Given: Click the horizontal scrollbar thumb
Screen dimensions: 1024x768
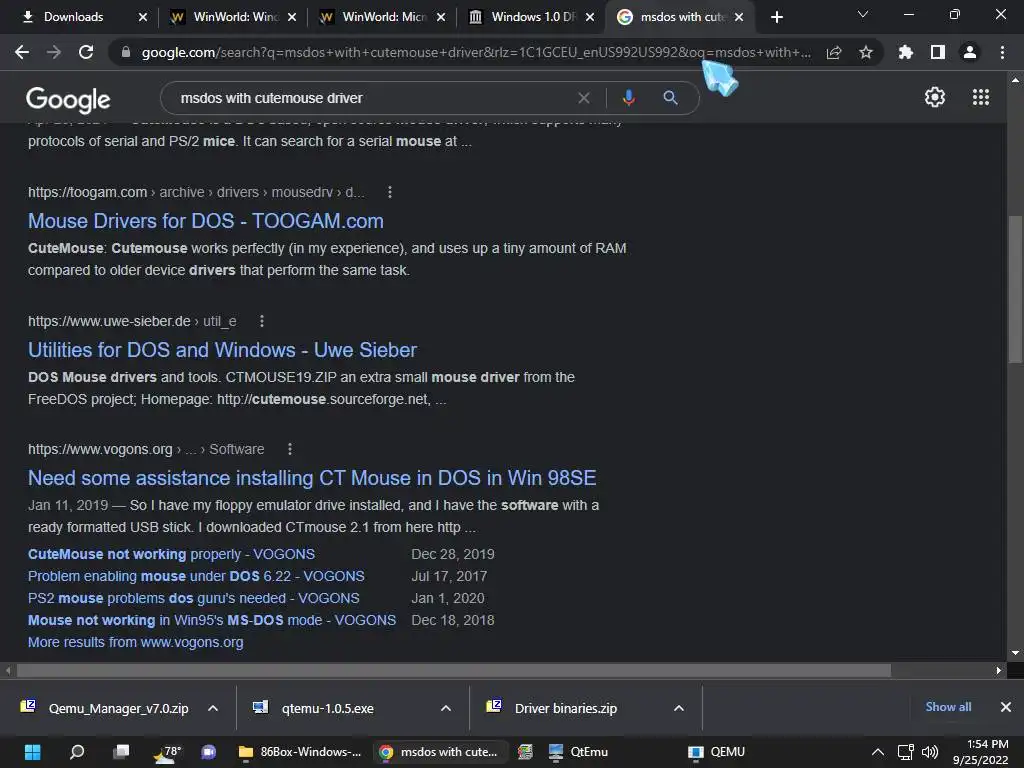Looking at the screenshot, I should coord(454,671).
